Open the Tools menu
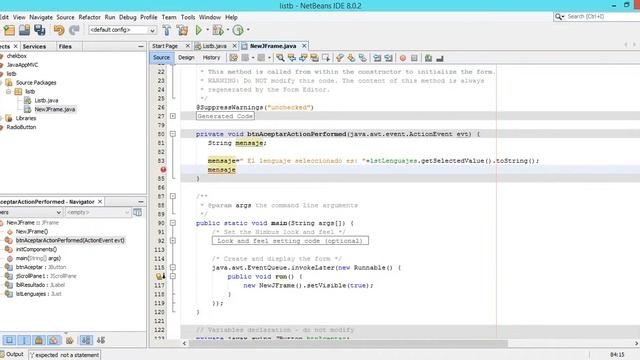640x360 pixels. click(188, 17)
